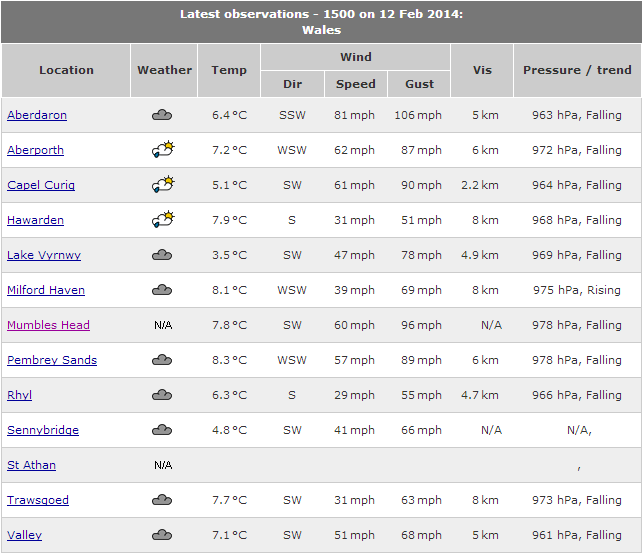
Task: Select the St Athan link
Action: pyautogui.click(x=32, y=465)
